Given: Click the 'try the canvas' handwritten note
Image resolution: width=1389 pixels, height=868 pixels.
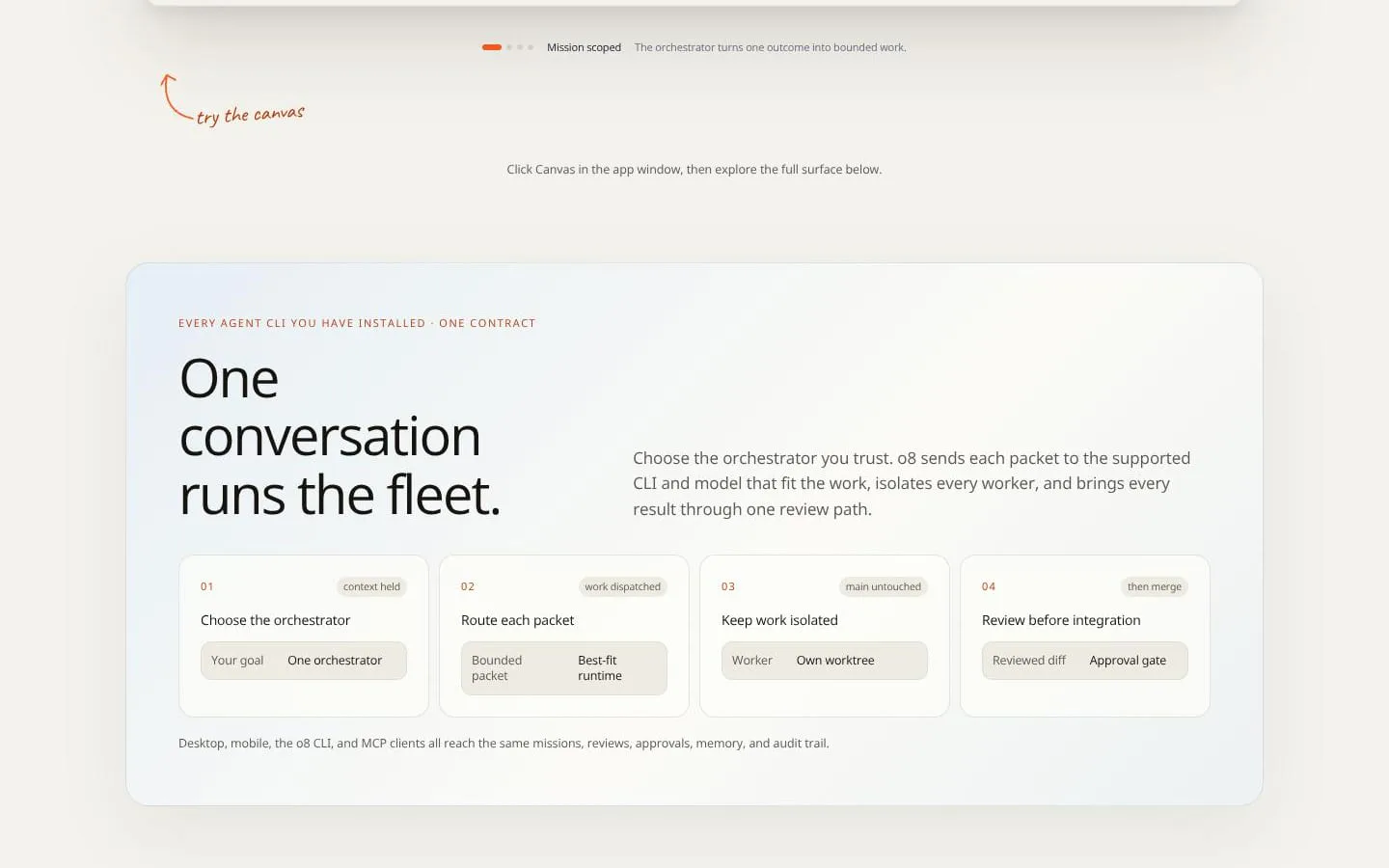Looking at the screenshot, I should [251, 115].
